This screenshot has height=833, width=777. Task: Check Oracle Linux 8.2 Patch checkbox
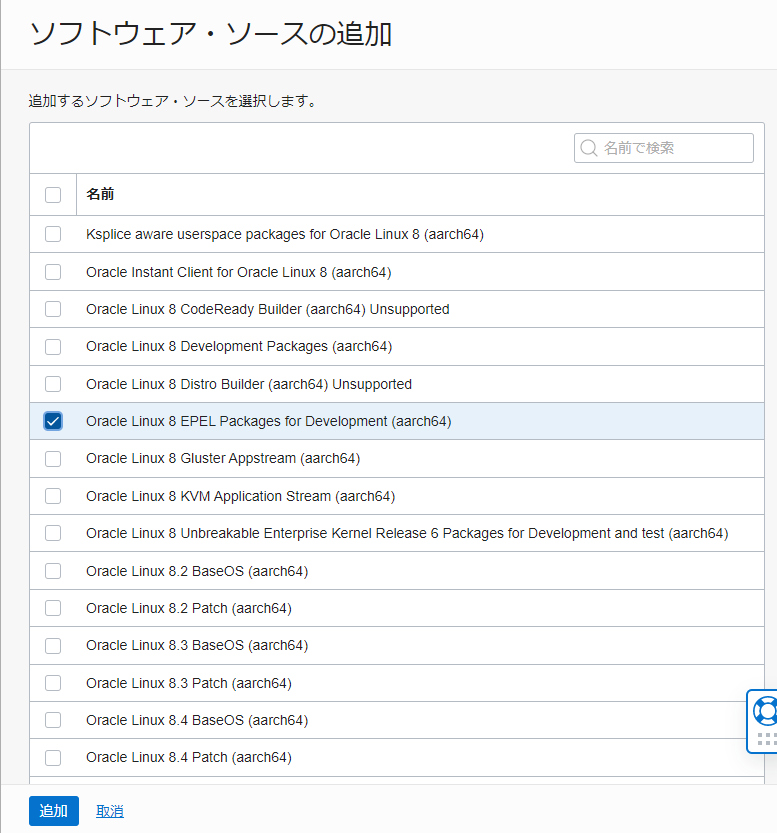point(53,608)
